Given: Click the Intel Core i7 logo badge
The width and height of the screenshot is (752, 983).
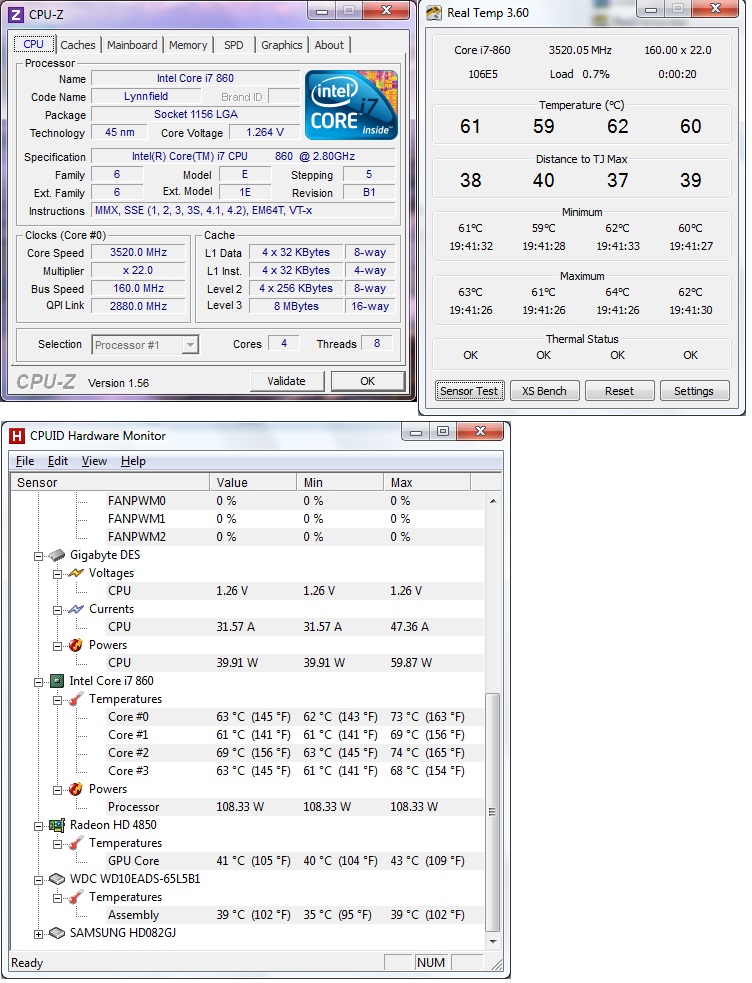Looking at the screenshot, I should click(x=351, y=105).
